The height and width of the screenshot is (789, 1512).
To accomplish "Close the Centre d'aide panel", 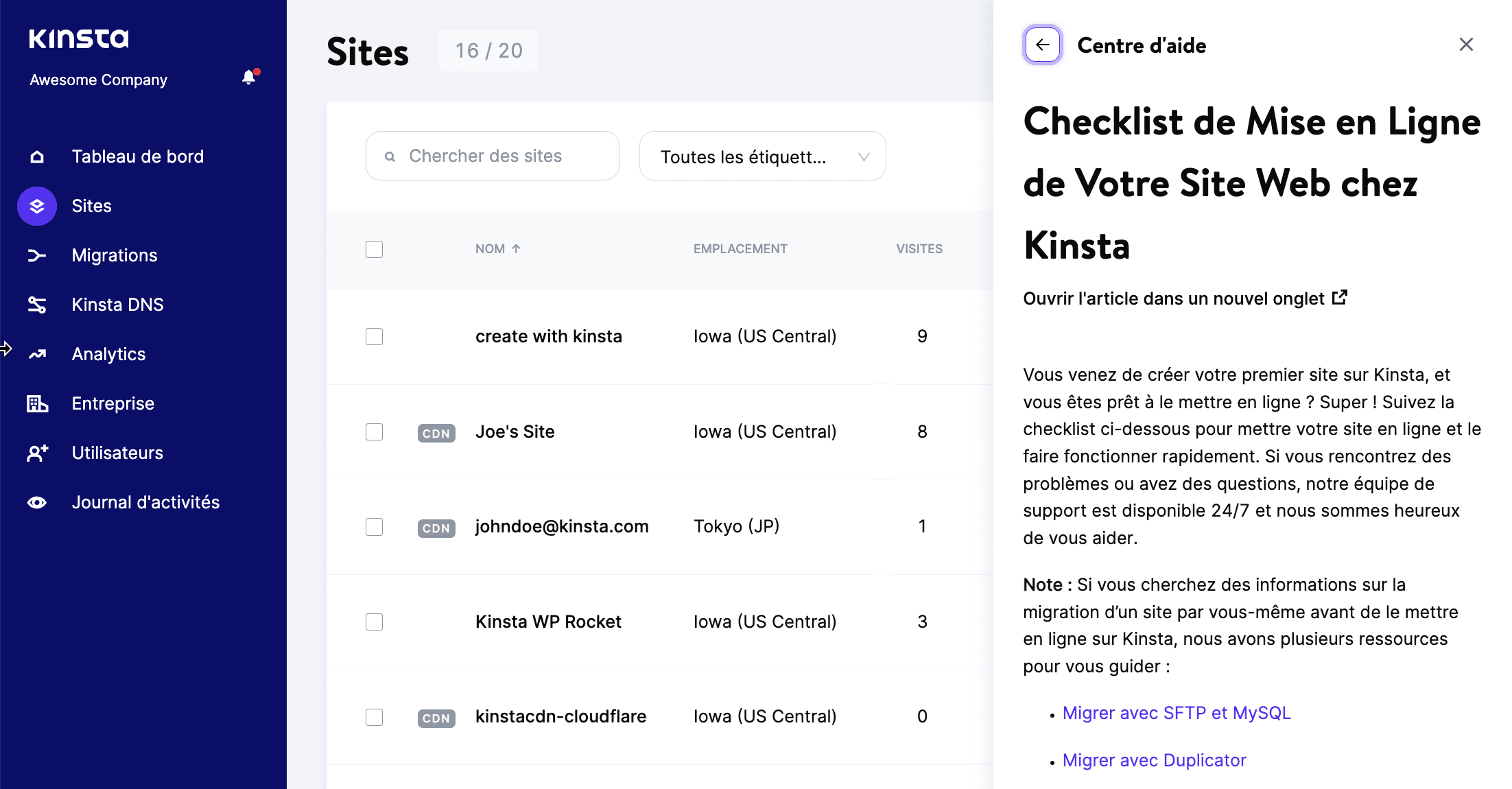I will (1466, 45).
